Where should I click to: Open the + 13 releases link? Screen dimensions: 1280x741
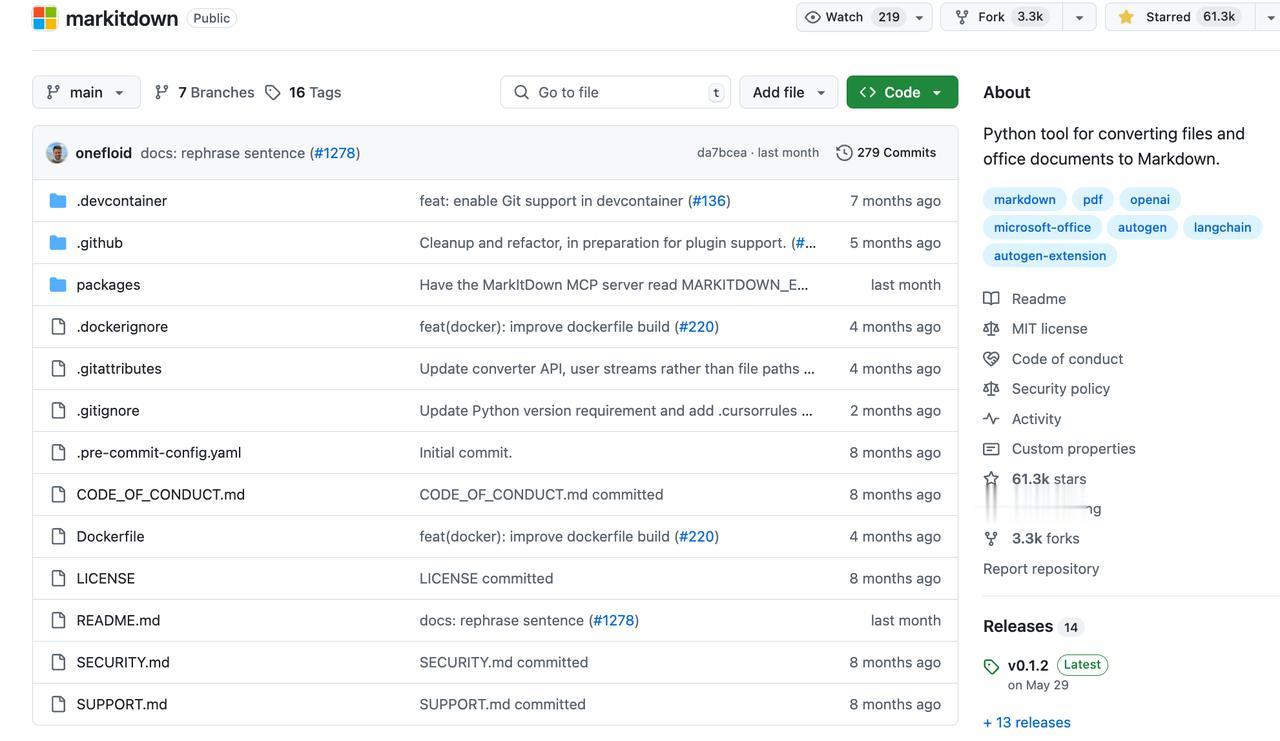pyautogui.click(x=1027, y=723)
